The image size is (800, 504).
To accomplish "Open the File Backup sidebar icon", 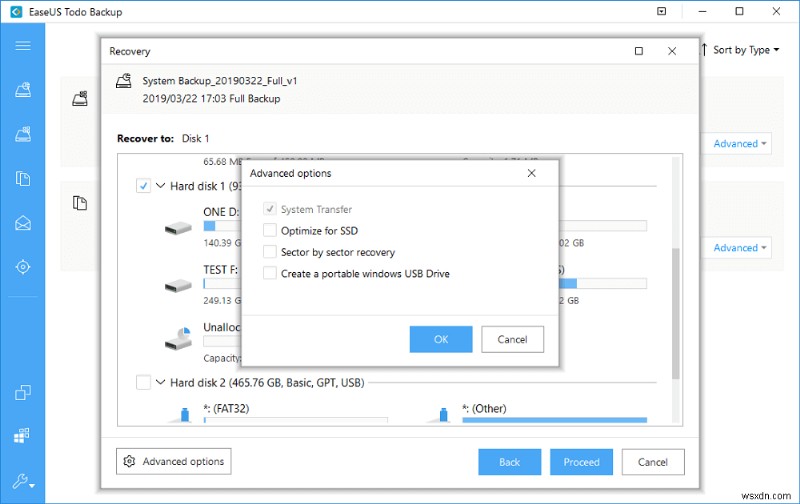I will (x=22, y=179).
